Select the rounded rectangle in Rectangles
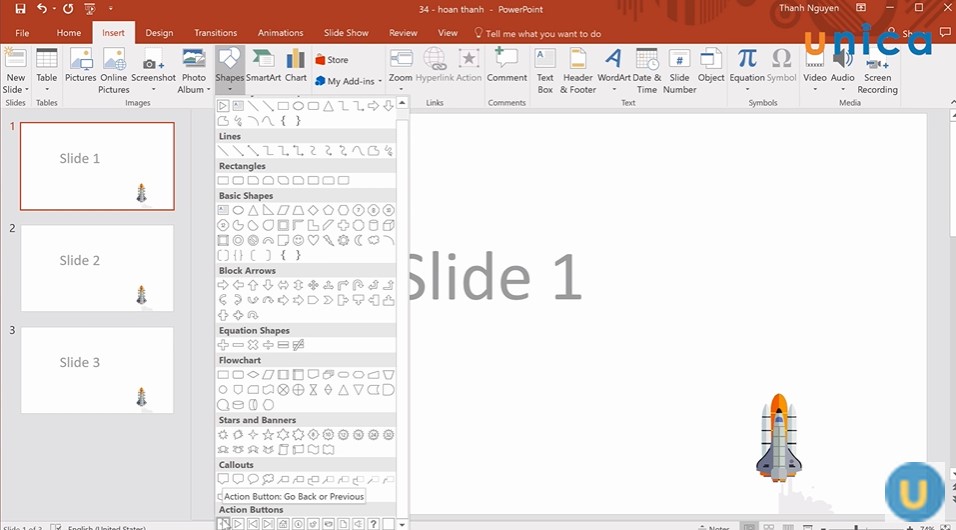 point(238,181)
